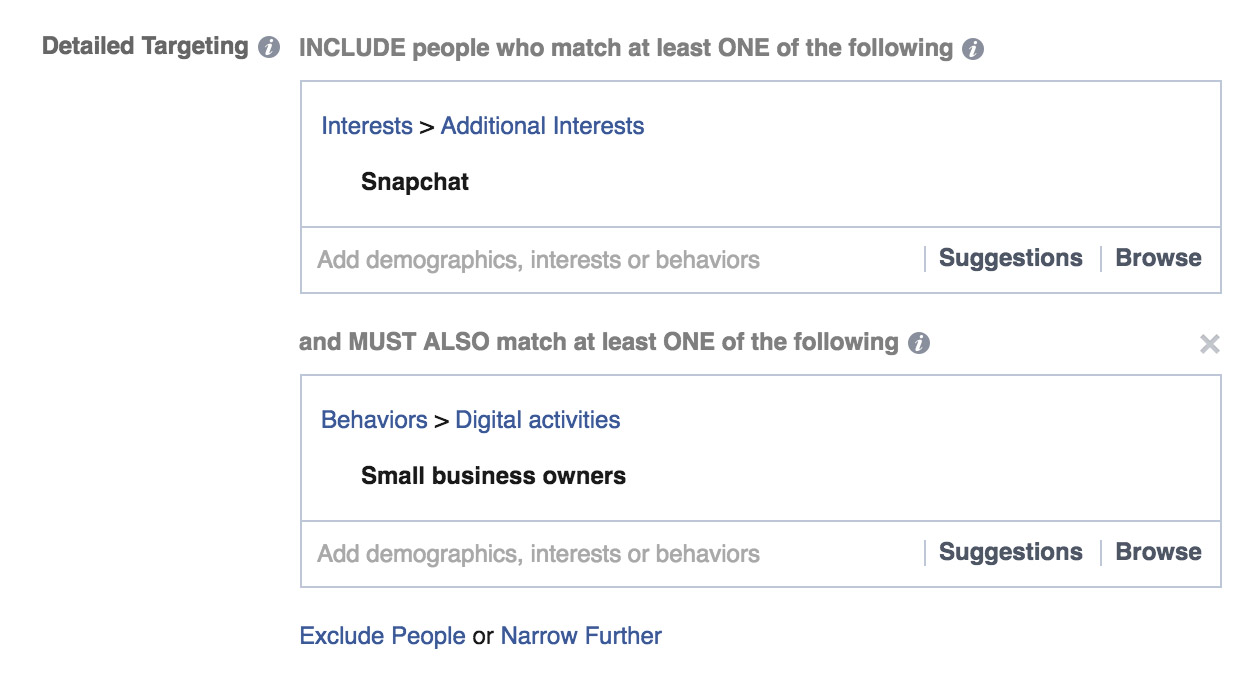Focus the first Add demographics input field
Image resolution: width=1250 pixels, height=690 pixels.
pyautogui.click(x=610, y=260)
